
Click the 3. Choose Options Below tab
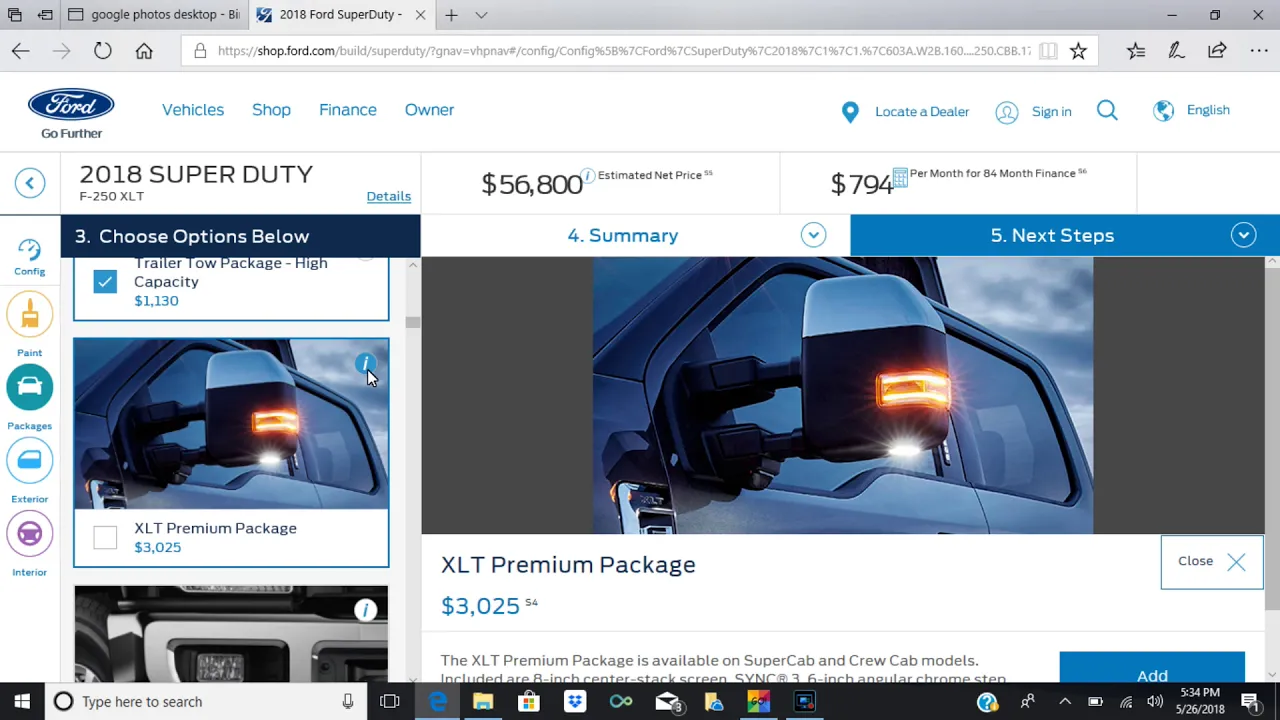click(241, 236)
